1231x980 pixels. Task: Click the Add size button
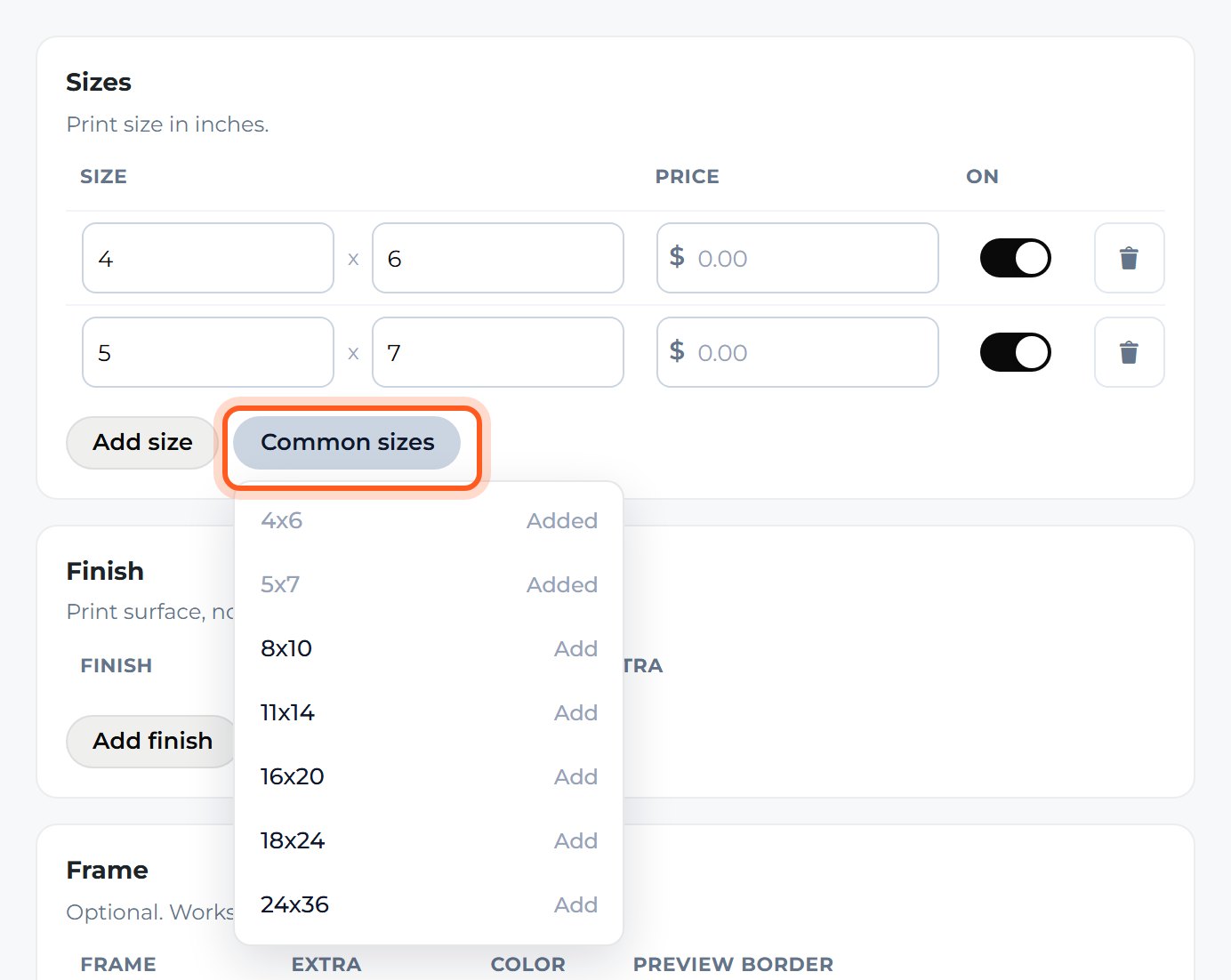pyautogui.click(x=142, y=442)
